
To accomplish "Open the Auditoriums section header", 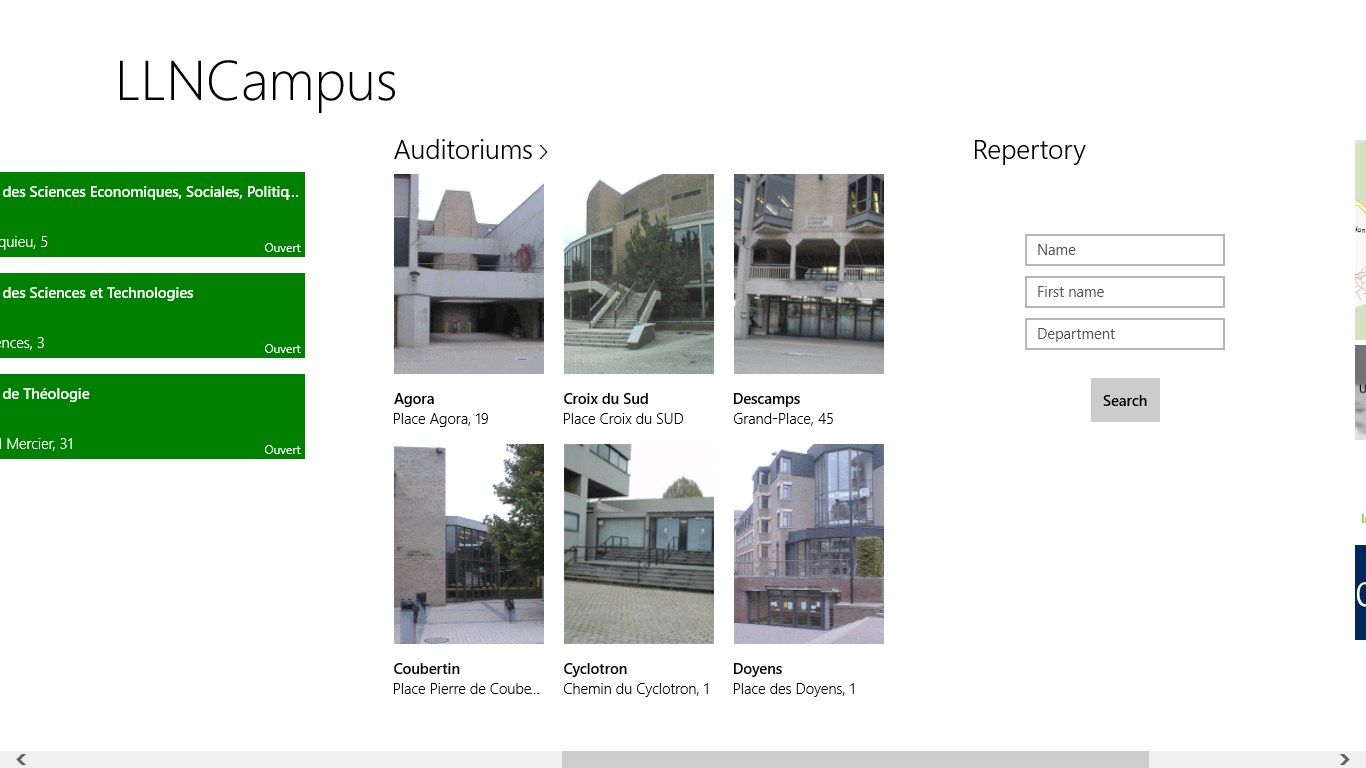I will tap(471, 150).
